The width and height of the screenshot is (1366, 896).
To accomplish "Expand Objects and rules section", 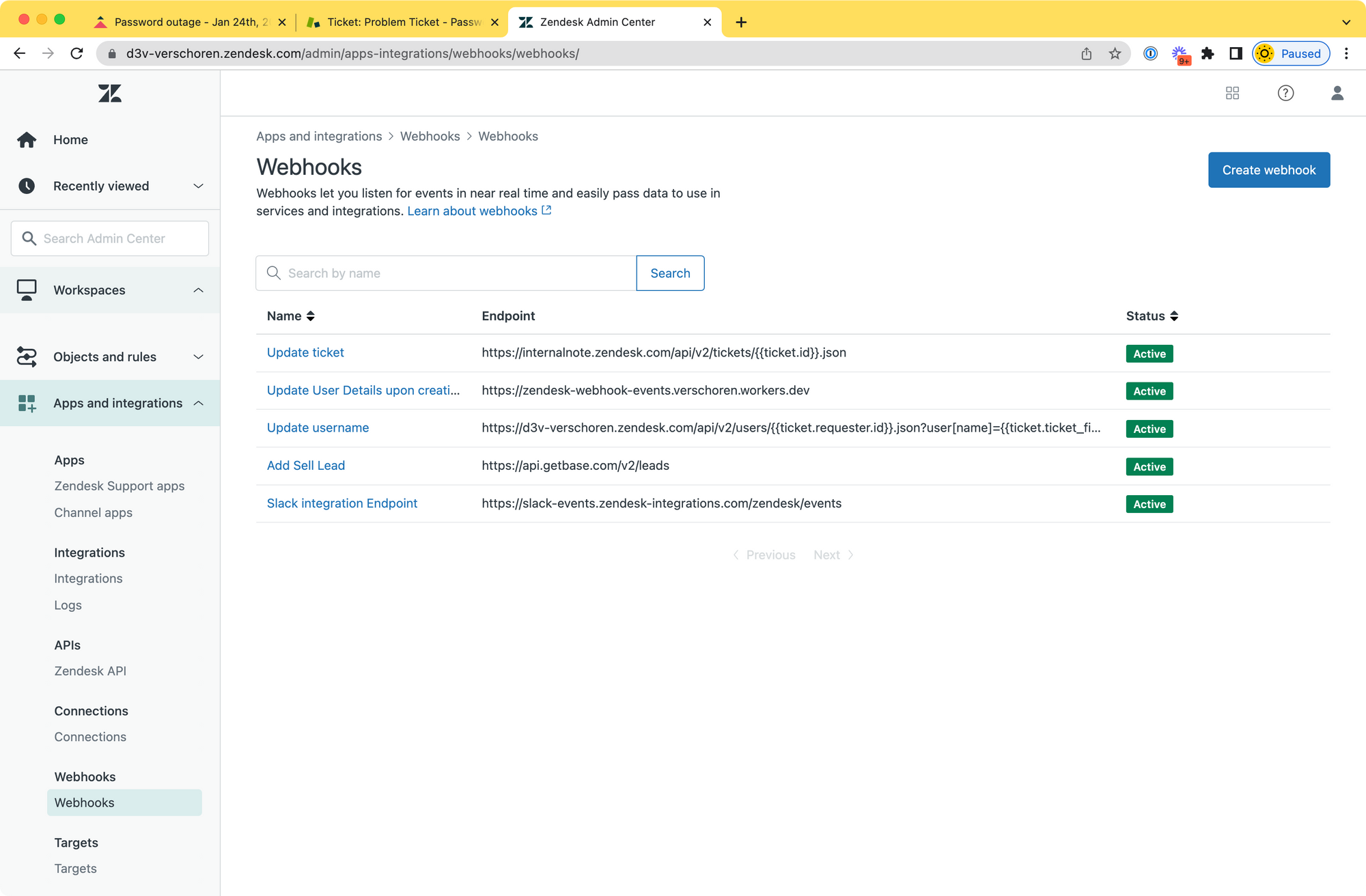I will (x=109, y=356).
